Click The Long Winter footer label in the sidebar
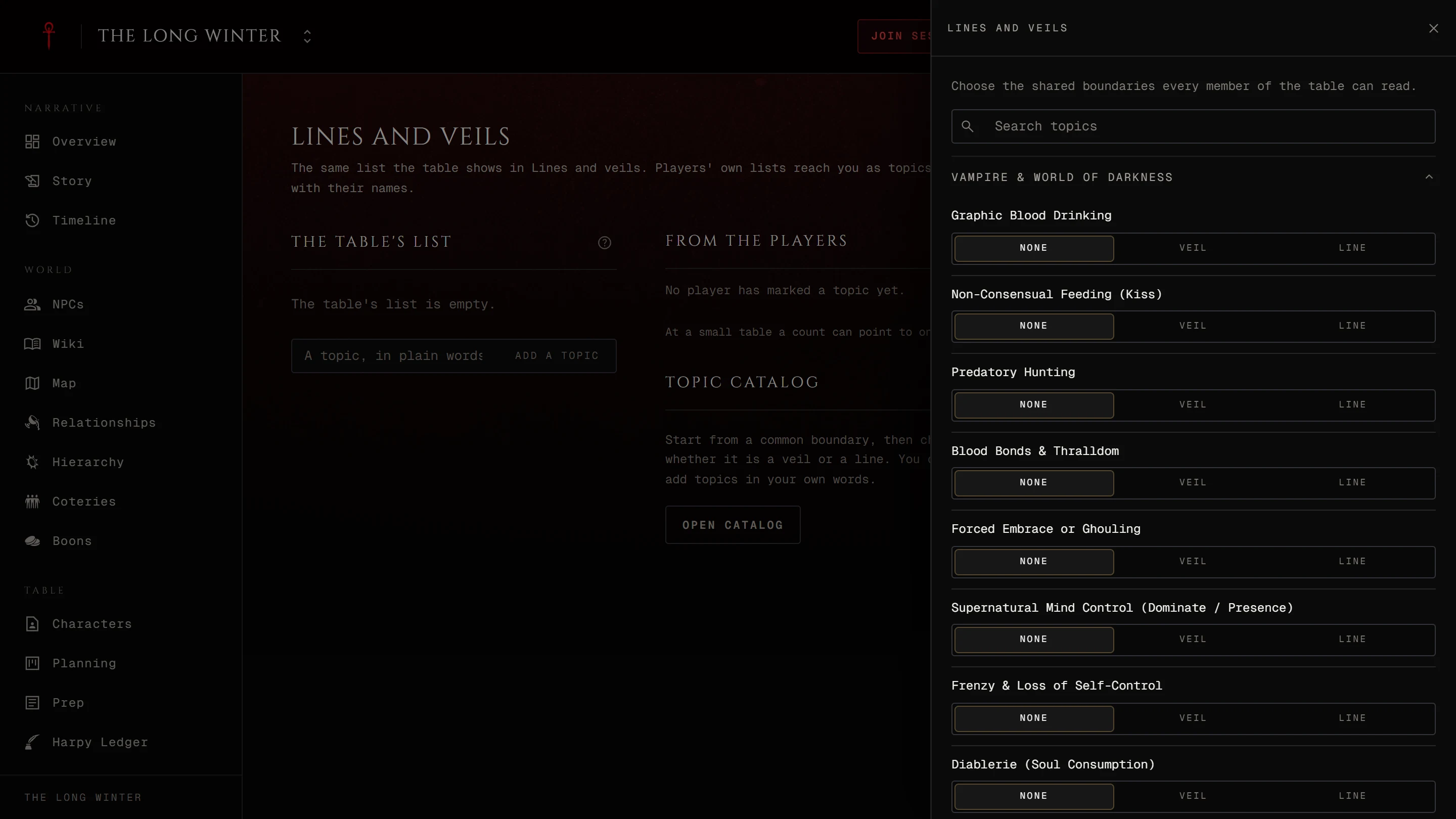The image size is (1456, 819). point(82,797)
